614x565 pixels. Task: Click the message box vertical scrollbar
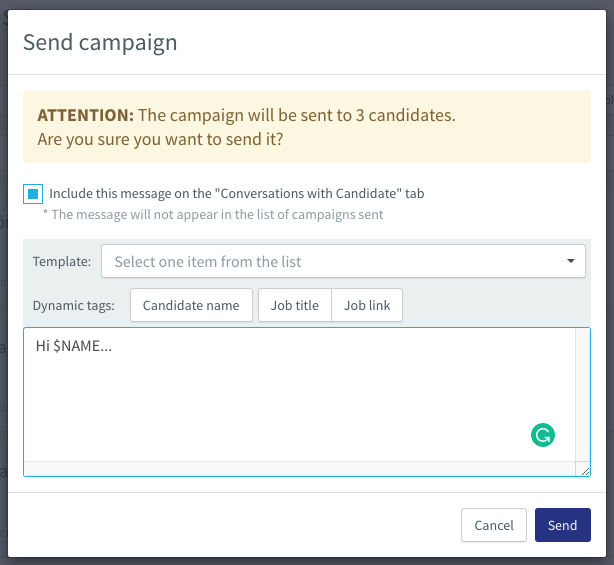point(582,395)
